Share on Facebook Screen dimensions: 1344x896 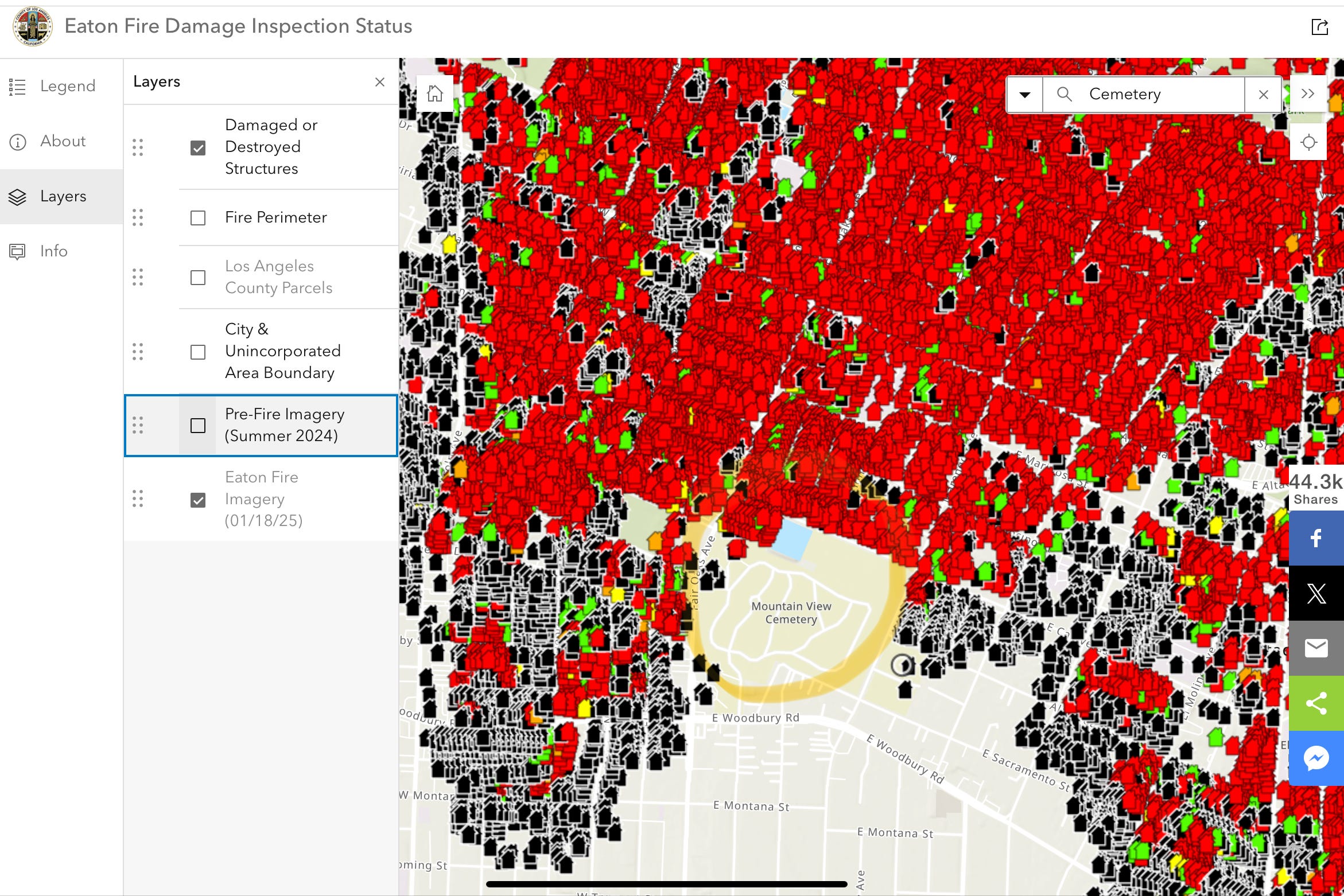pos(1316,537)
